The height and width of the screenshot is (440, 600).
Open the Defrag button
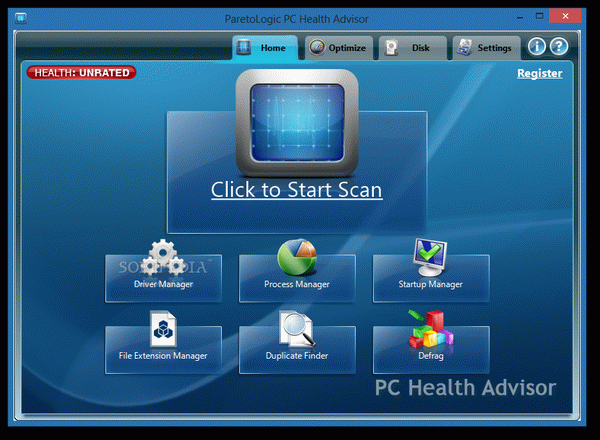(x=431, y=350)
